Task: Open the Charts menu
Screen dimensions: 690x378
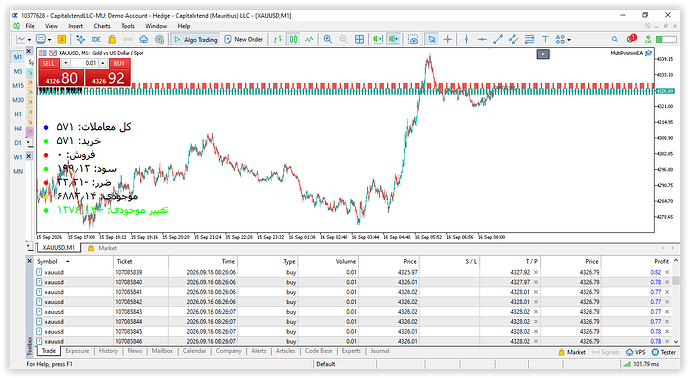Action: pos(102,26)
